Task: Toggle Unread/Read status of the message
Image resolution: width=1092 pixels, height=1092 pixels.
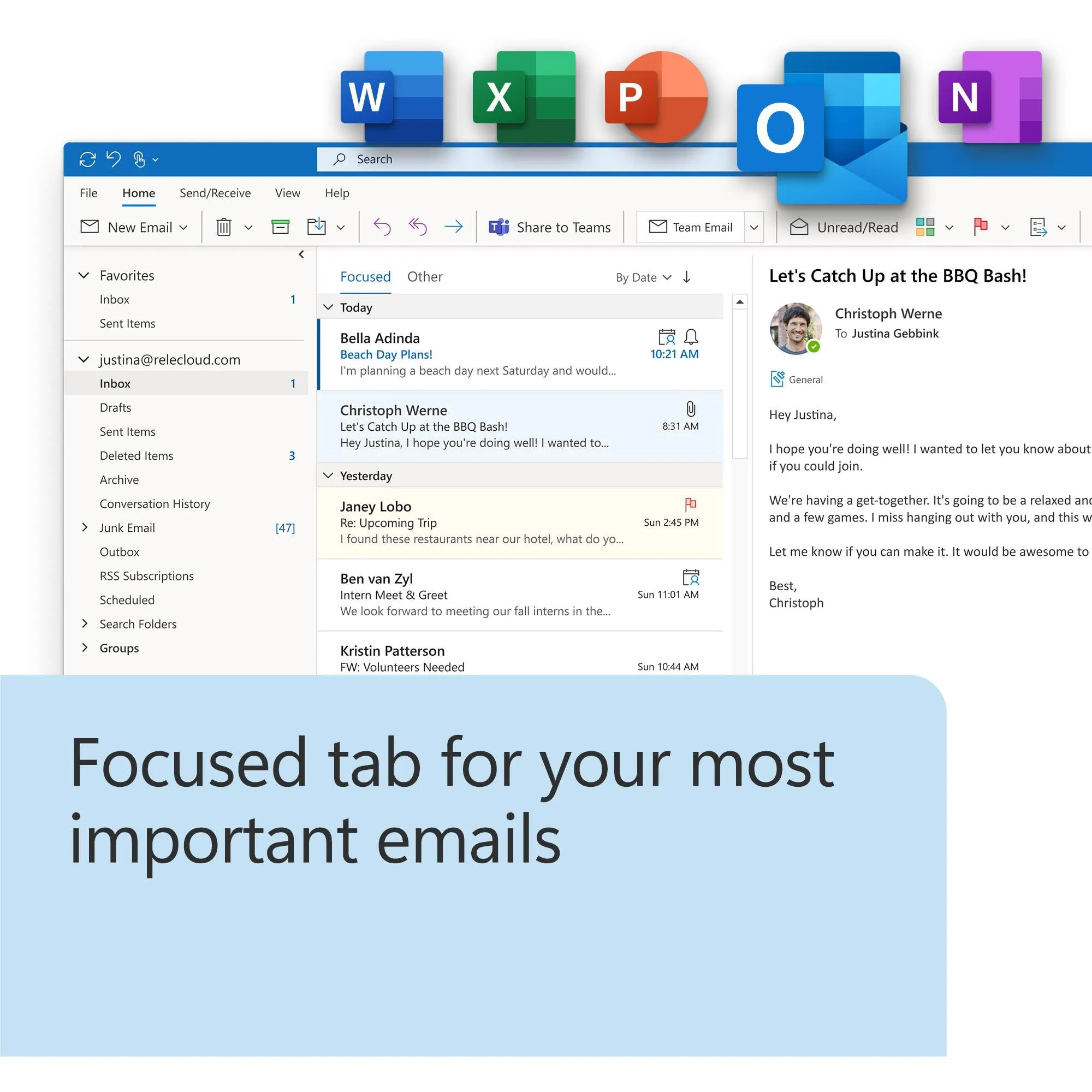Action: pyautogui.click(x=844, y=227)
